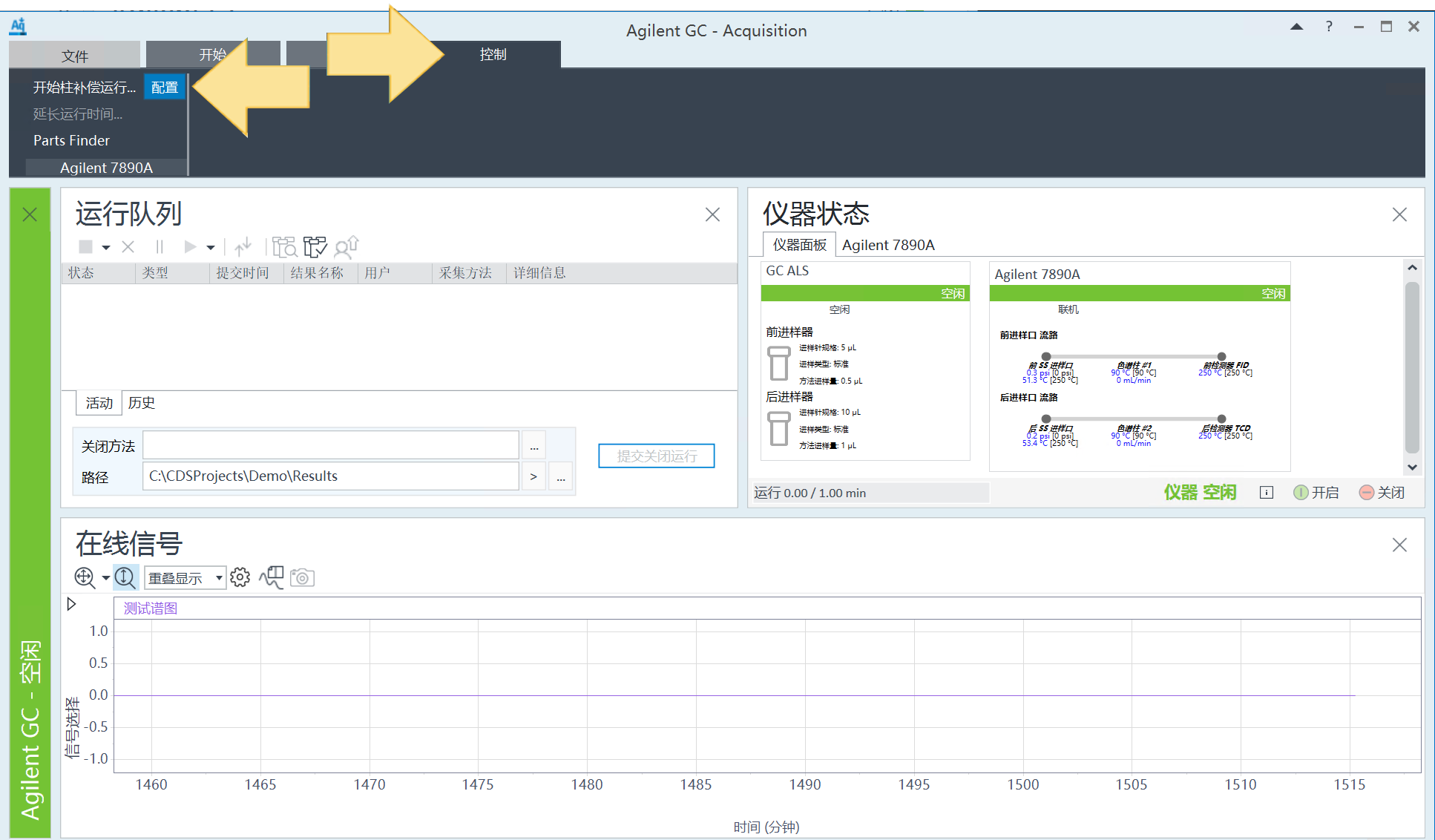Screen dimensions: 1435x840
Task: Pause the run queue
Action: 160,246
